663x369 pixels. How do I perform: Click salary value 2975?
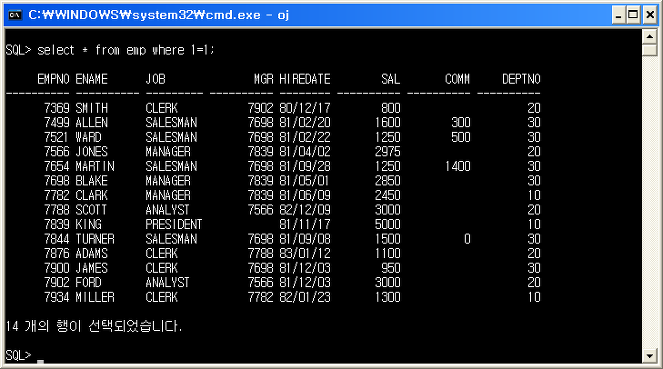pyautogui.click(x=387, y=152)
